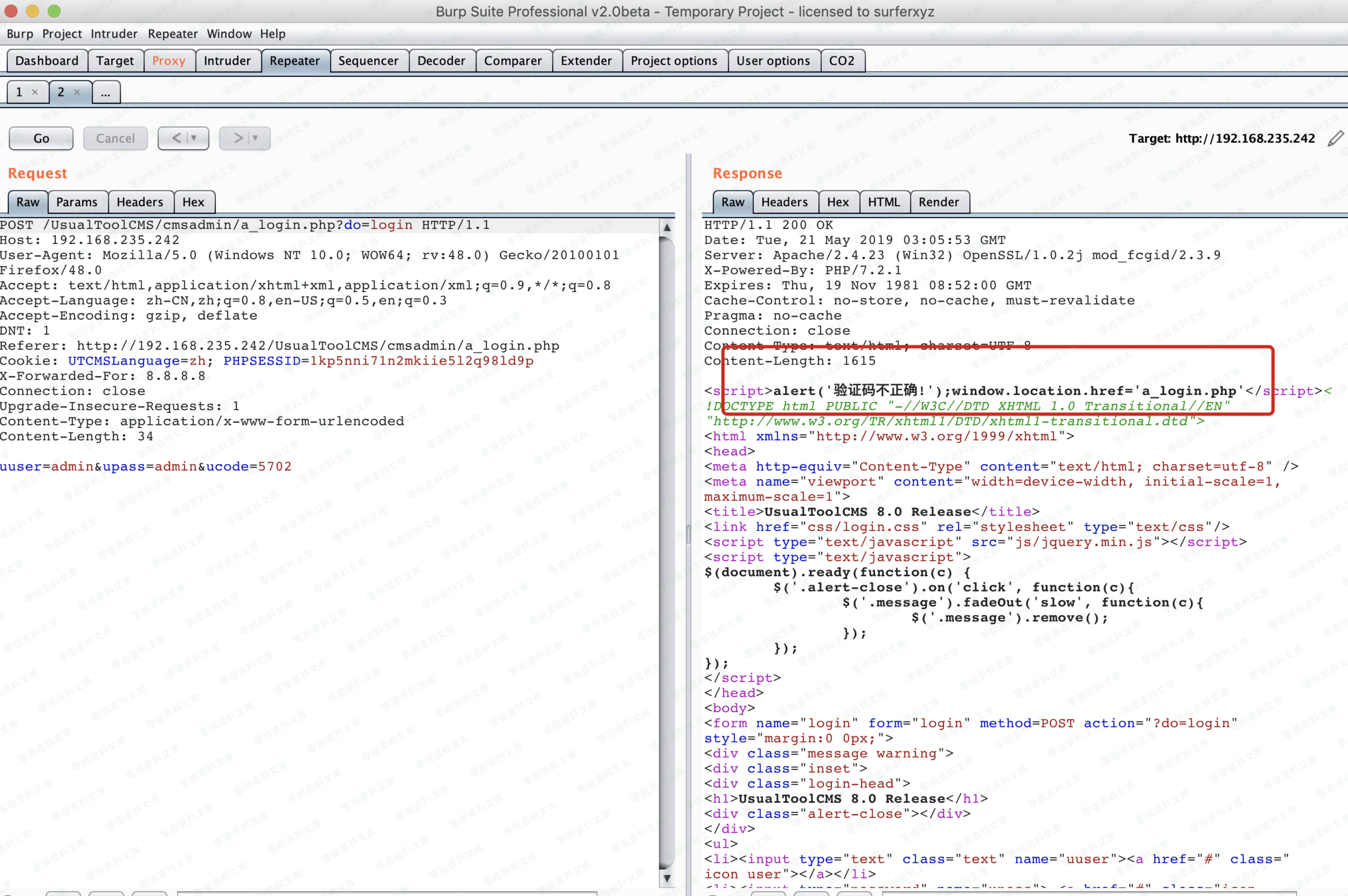Viewport: 1348px width, 896px height.
Task: Click the POST body parameters line
Action: click(146, 466)
